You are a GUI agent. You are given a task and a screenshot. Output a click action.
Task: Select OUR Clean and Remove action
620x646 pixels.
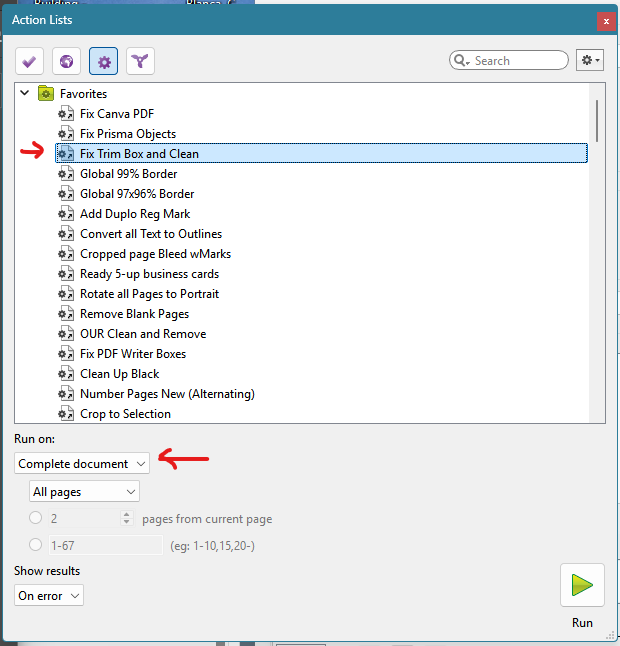143,334
